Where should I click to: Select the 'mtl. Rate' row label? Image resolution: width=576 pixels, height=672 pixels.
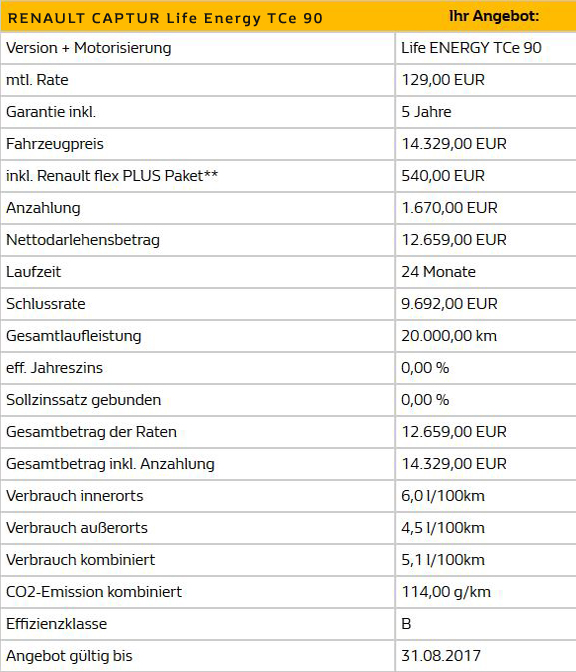37,80
